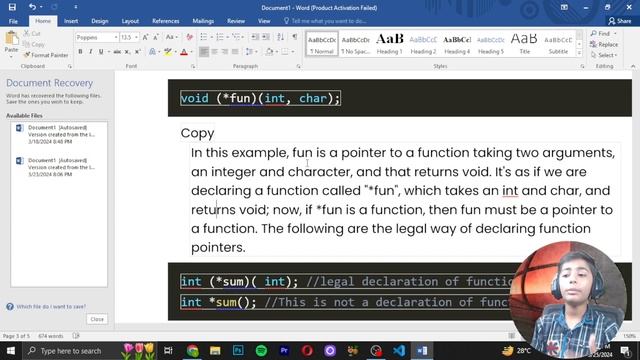Toggle bold formatting
Screen dimensions: 640x360
coord(80,52)
